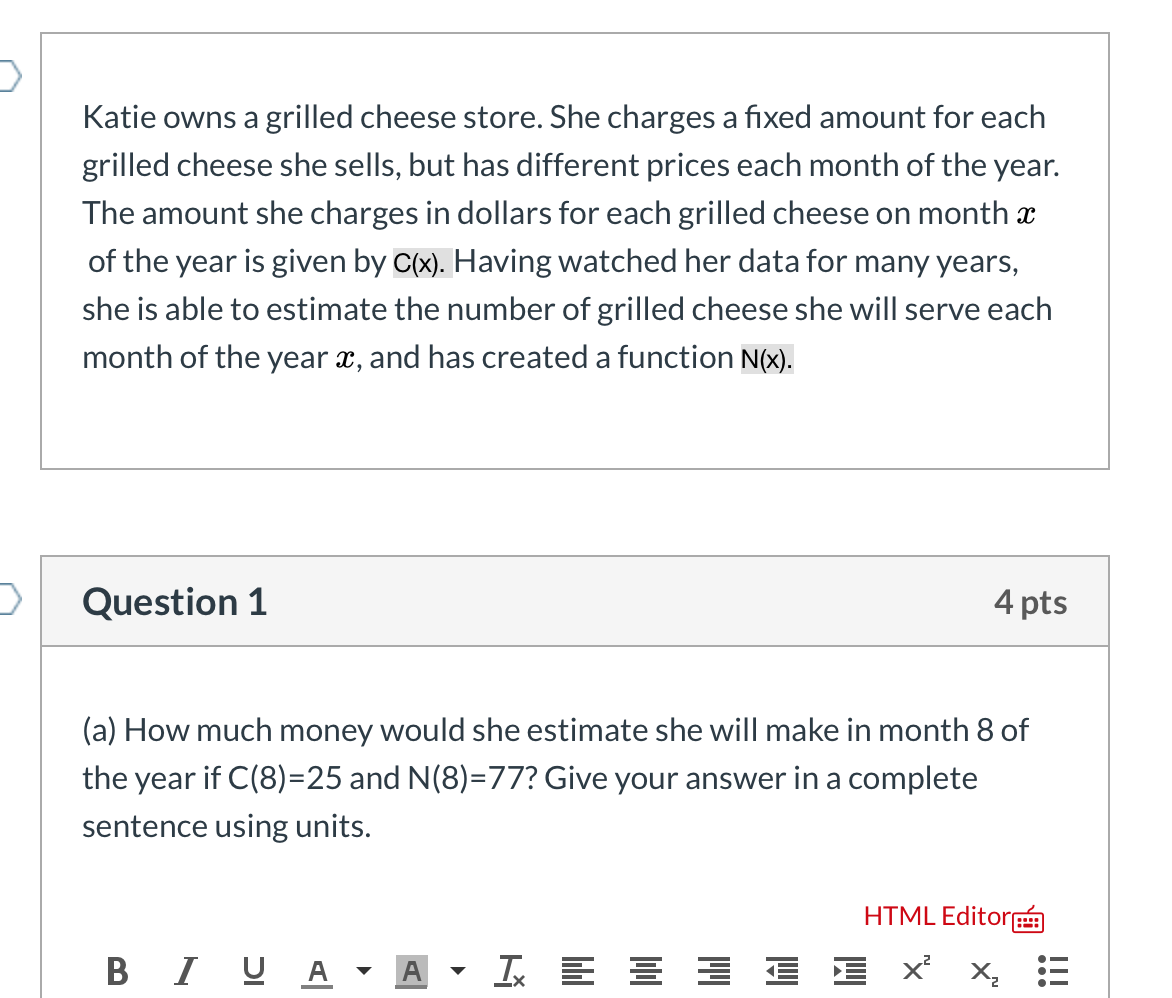
Task: Select the clear formatting tool
Action: [x=512, y=970]
